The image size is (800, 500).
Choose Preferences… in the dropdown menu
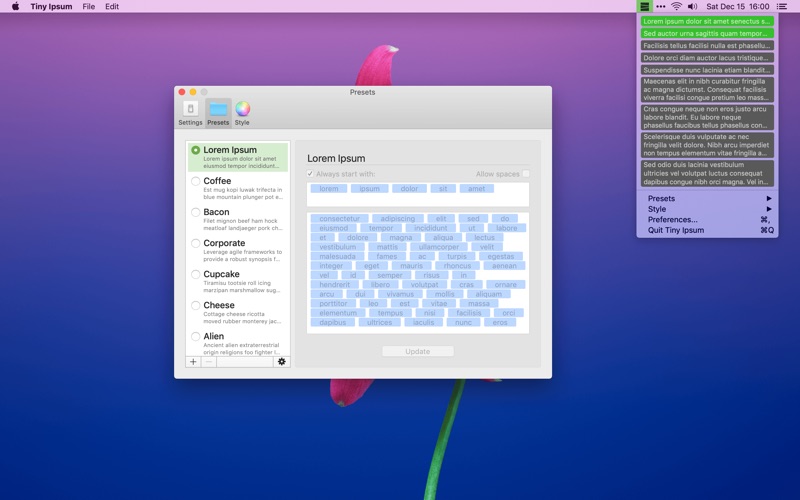coord(707,220)
